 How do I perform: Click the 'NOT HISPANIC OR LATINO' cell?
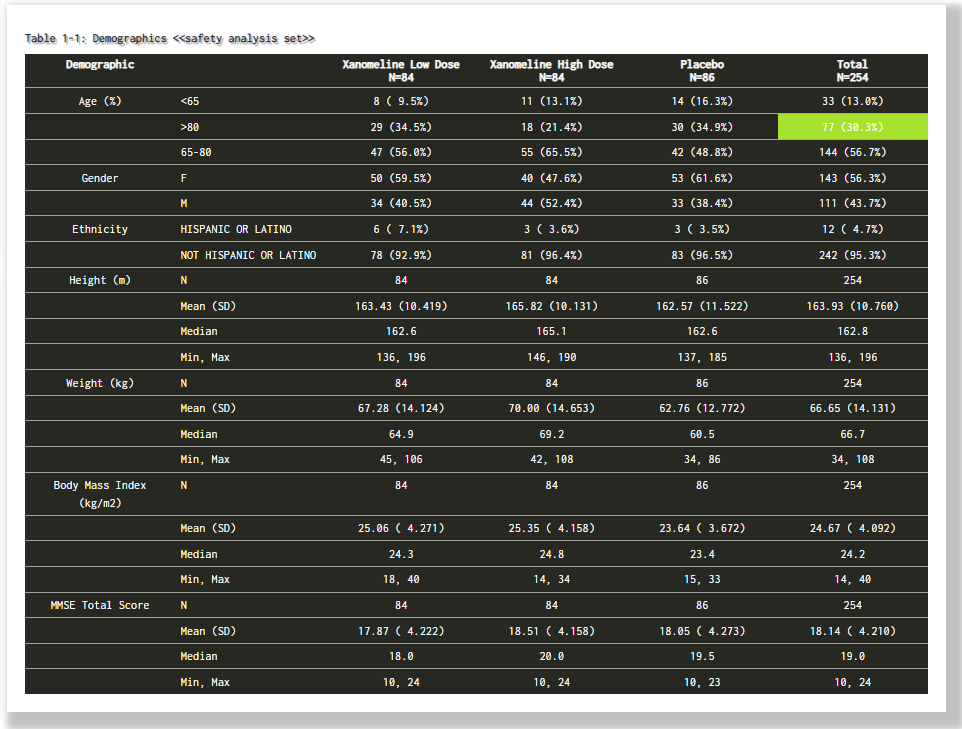pyautogui.click(x=248, y=255)
